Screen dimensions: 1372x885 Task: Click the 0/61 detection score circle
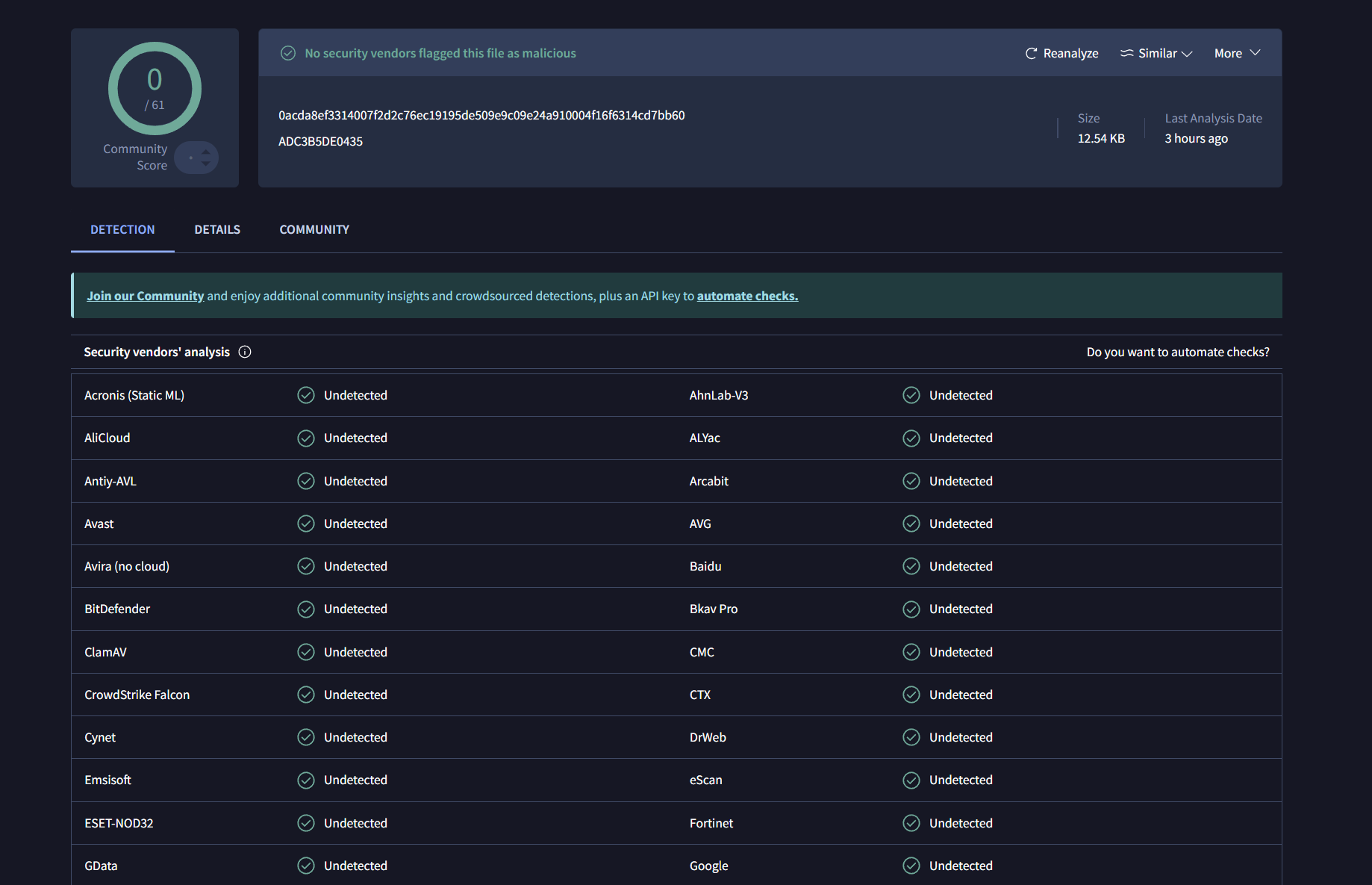click(x=155, y=88)
